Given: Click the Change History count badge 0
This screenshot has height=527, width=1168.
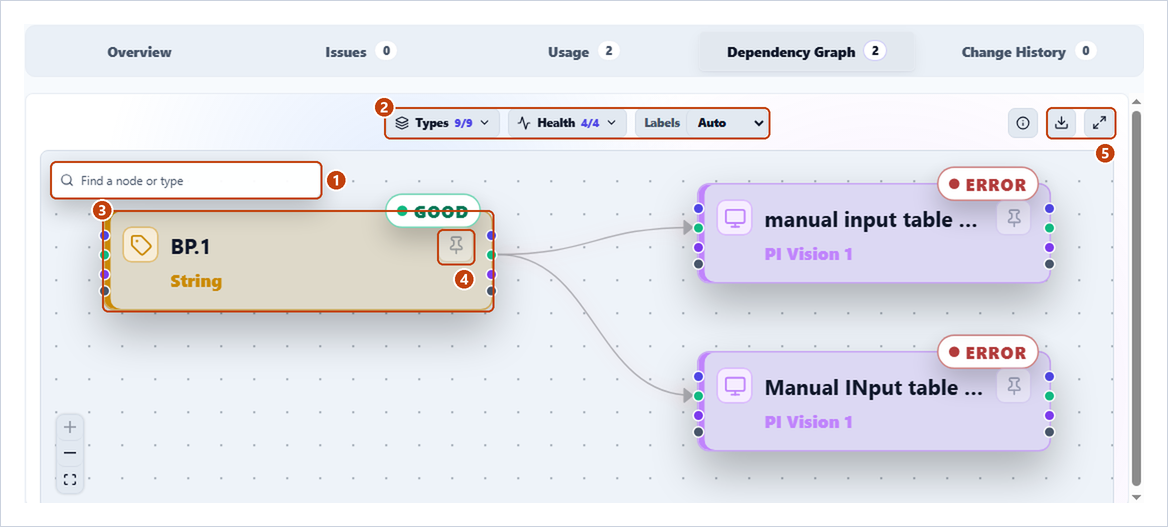Looking at the screenshot, I should [1085, 51].
